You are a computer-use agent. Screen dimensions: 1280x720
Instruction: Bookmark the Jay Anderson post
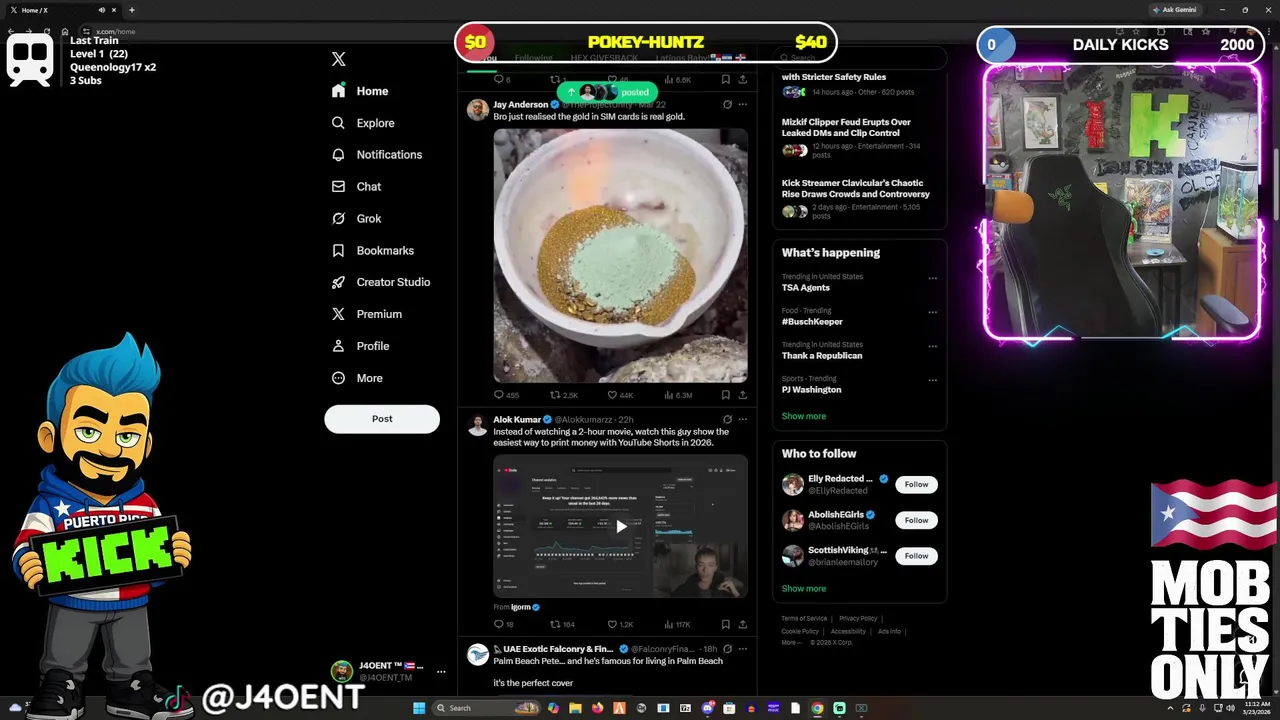727,395
